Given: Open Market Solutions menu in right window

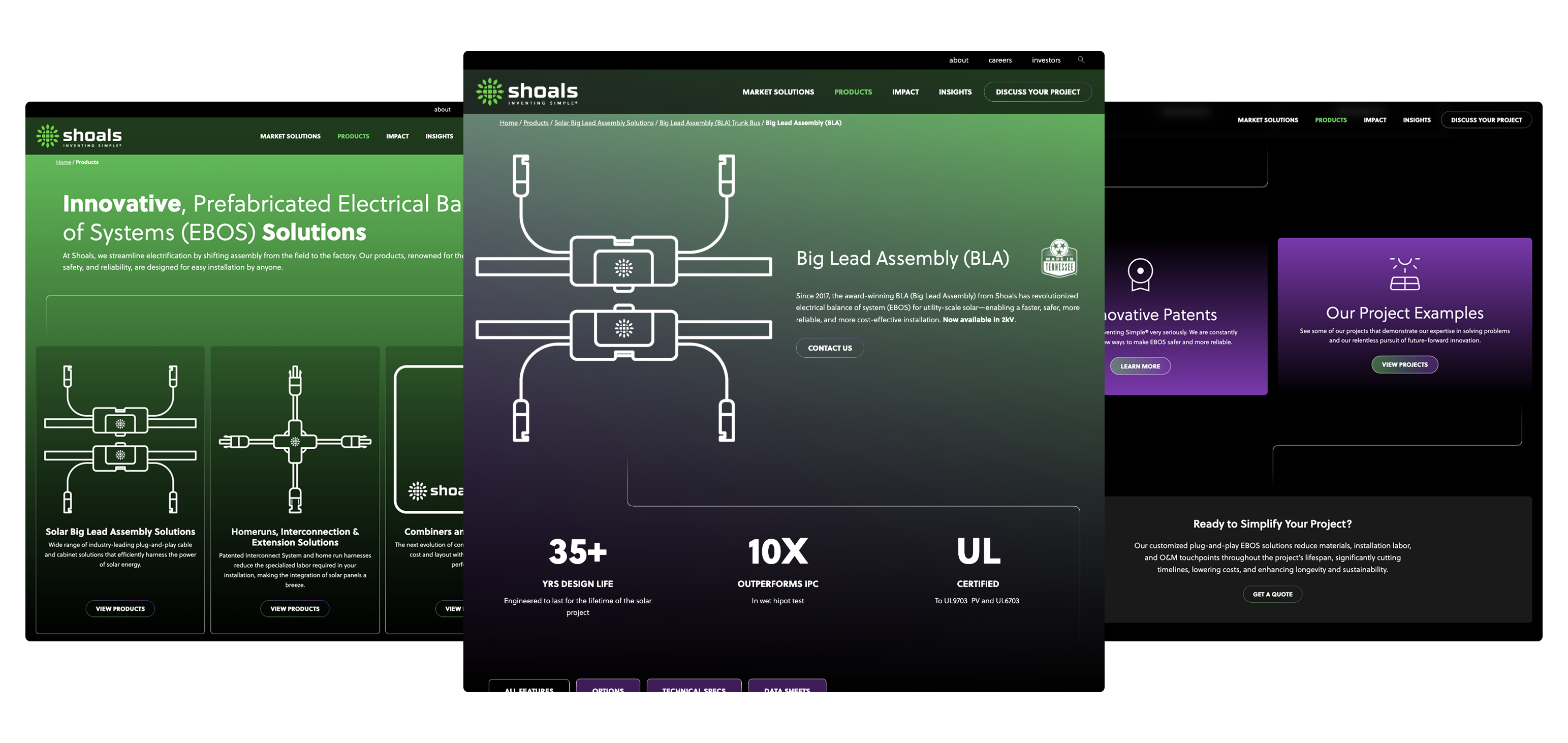Looking at the screenshot, I should tap(1268, 120).
